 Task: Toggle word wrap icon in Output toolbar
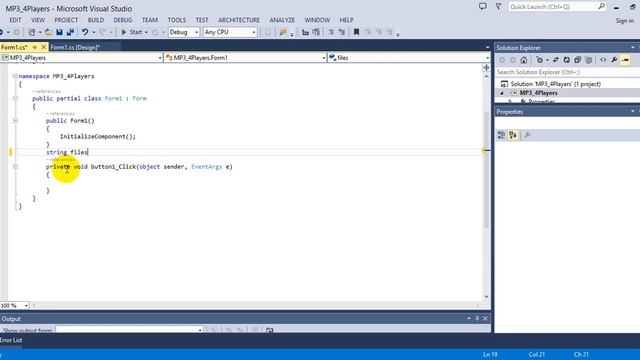coord(269,330)
